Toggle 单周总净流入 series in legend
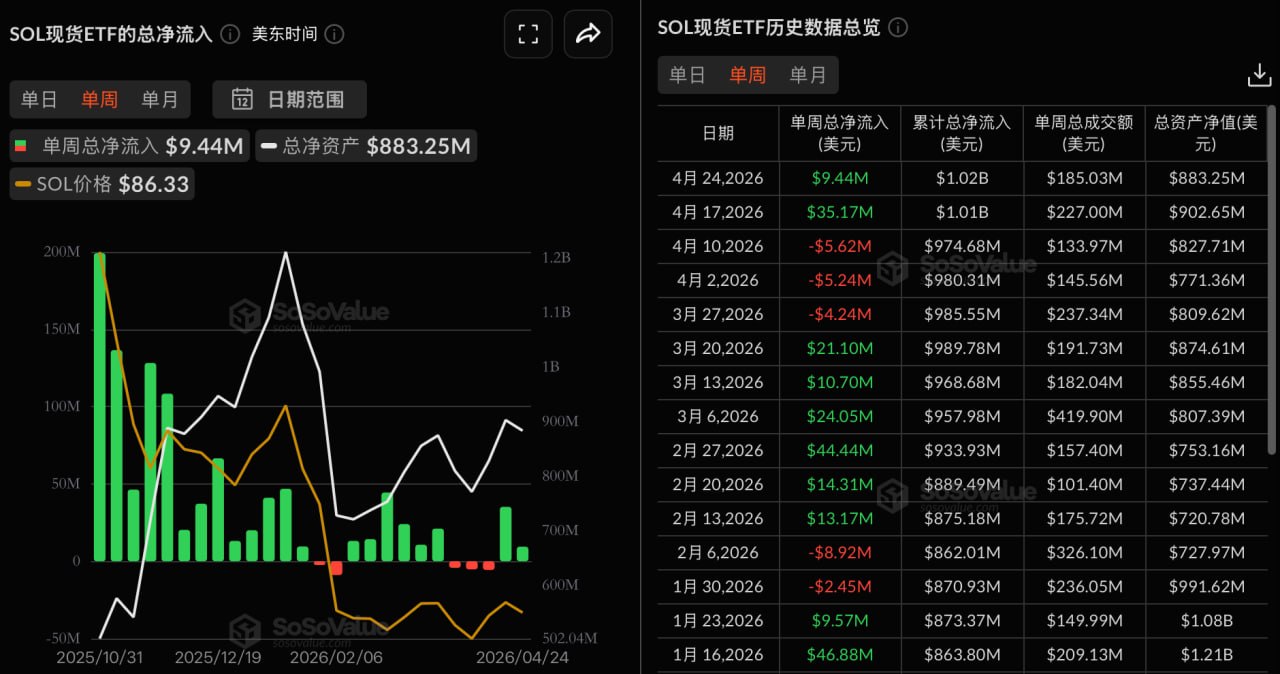The width and height of the screenshot is (1280, 674). (129, 146)
